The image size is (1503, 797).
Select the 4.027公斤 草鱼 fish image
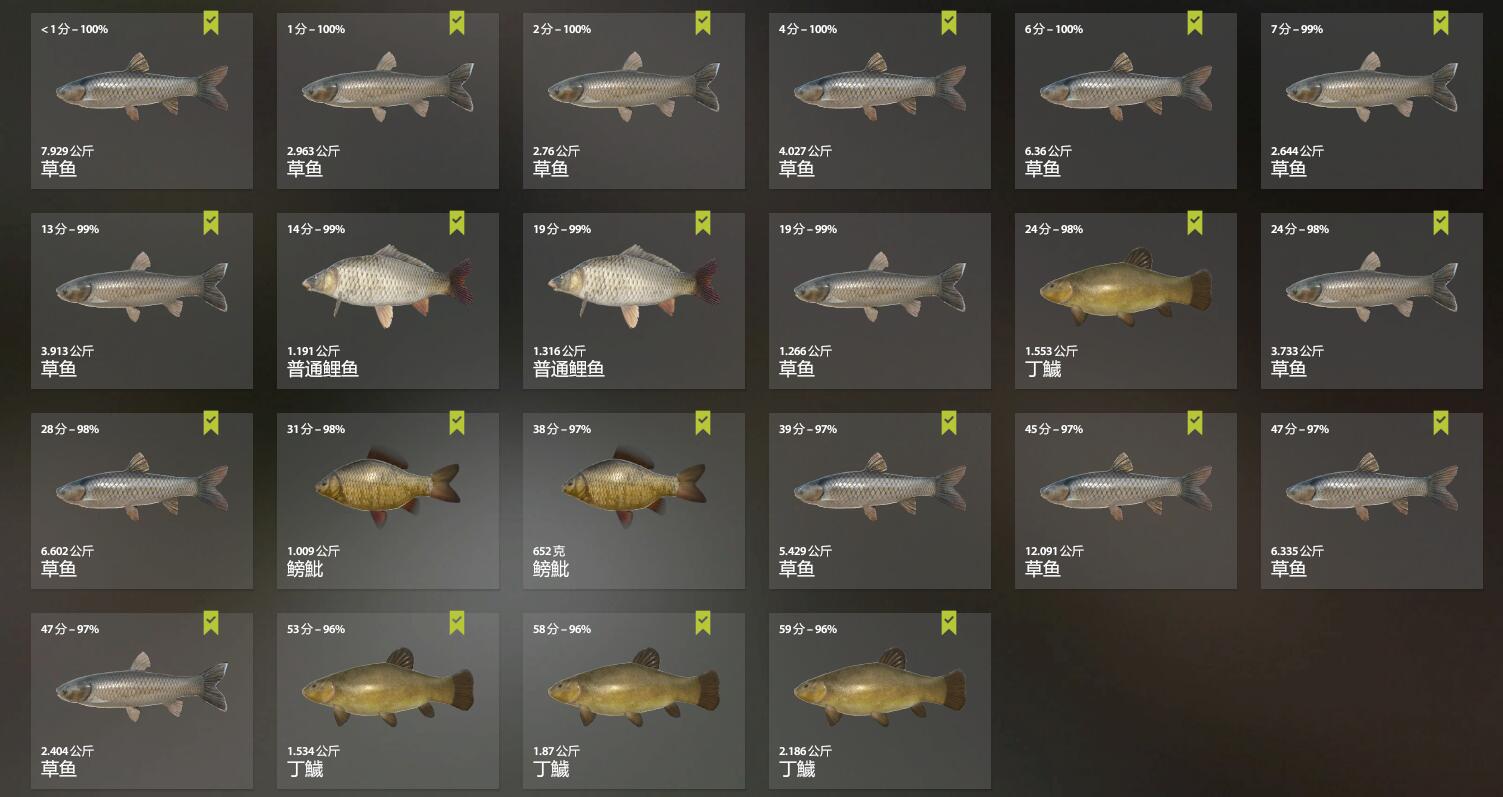click(880, 87)
